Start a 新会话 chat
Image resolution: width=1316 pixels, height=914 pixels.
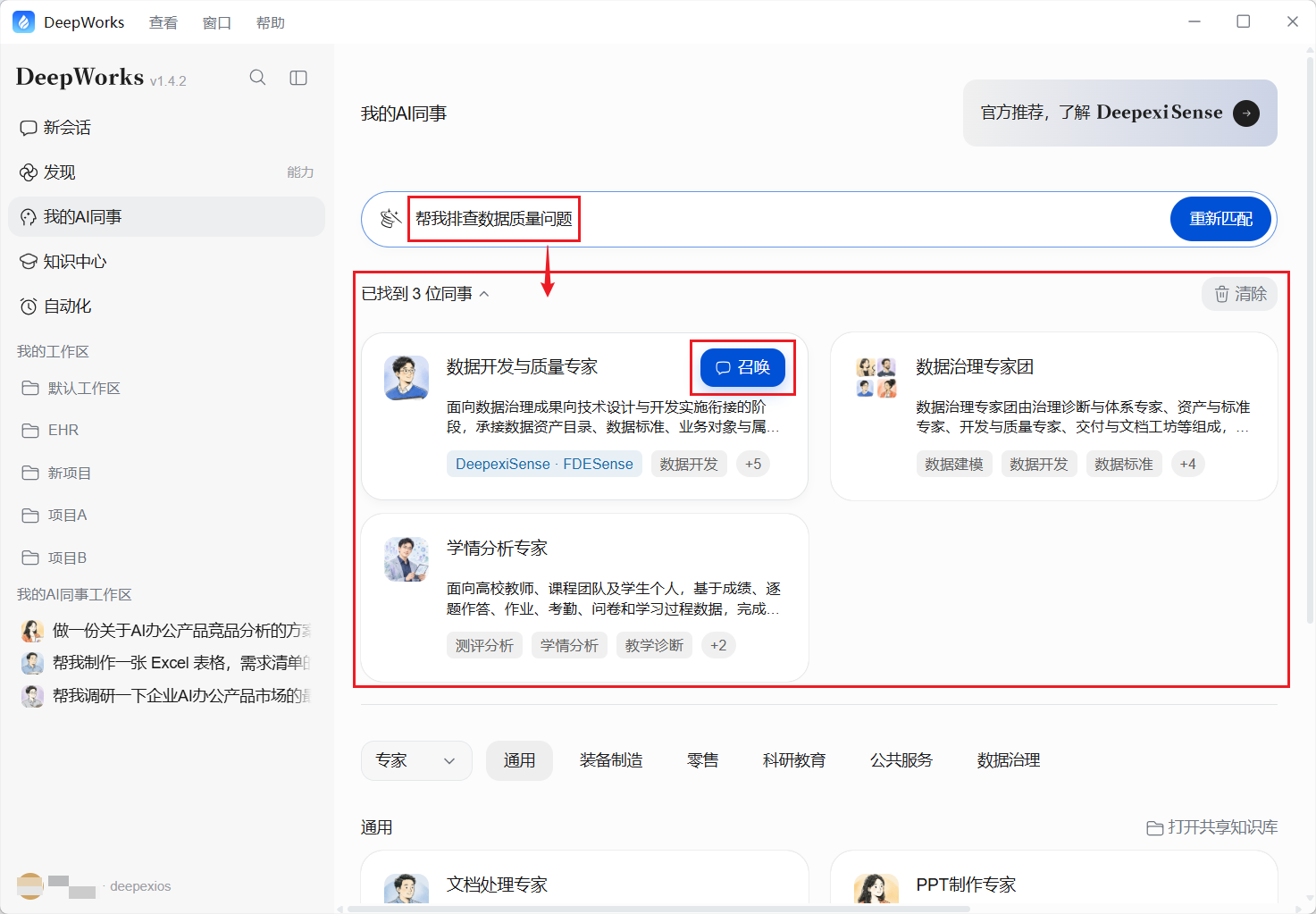point(166,128)
